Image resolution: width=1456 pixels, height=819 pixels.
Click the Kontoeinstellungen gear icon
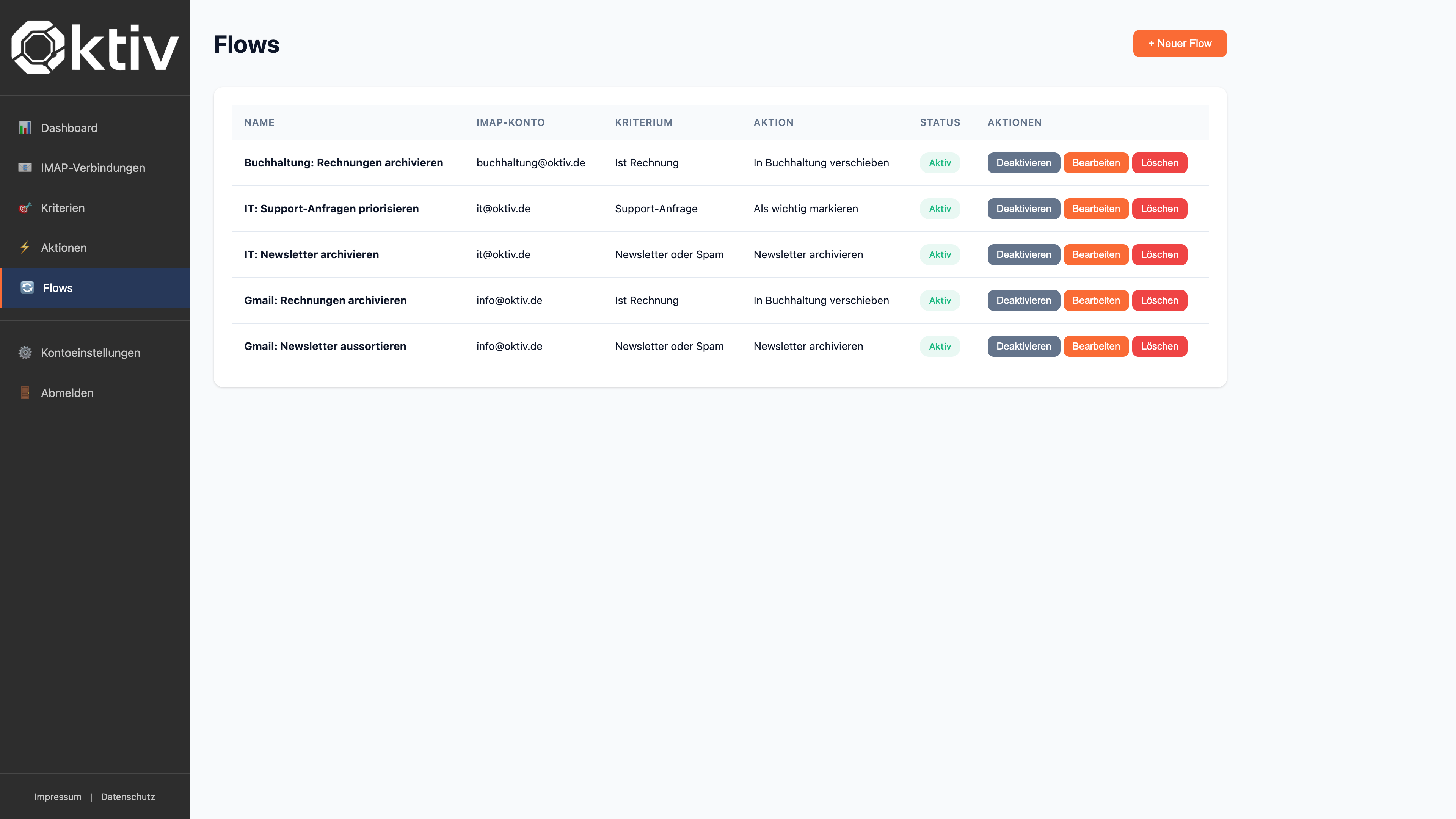[25, 353]
